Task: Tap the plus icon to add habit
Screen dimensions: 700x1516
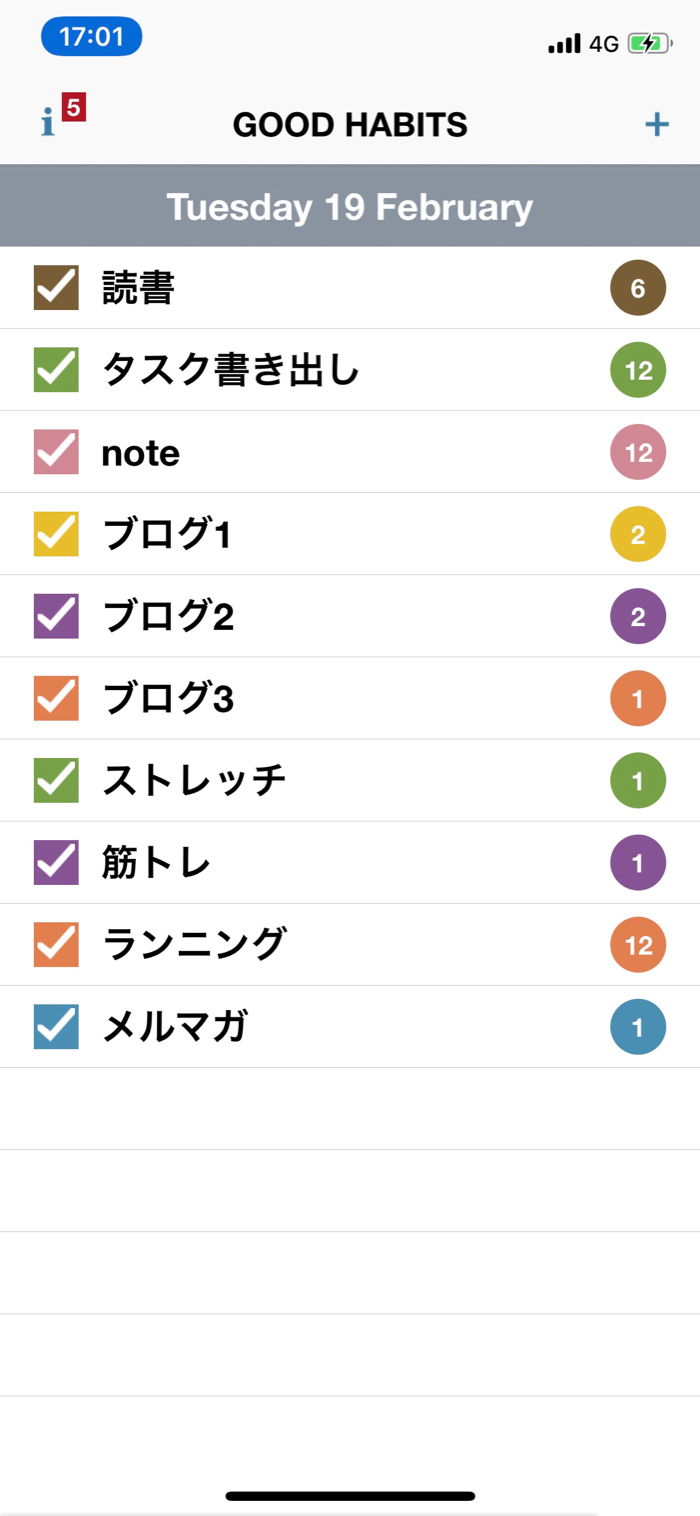Action: 656,124
